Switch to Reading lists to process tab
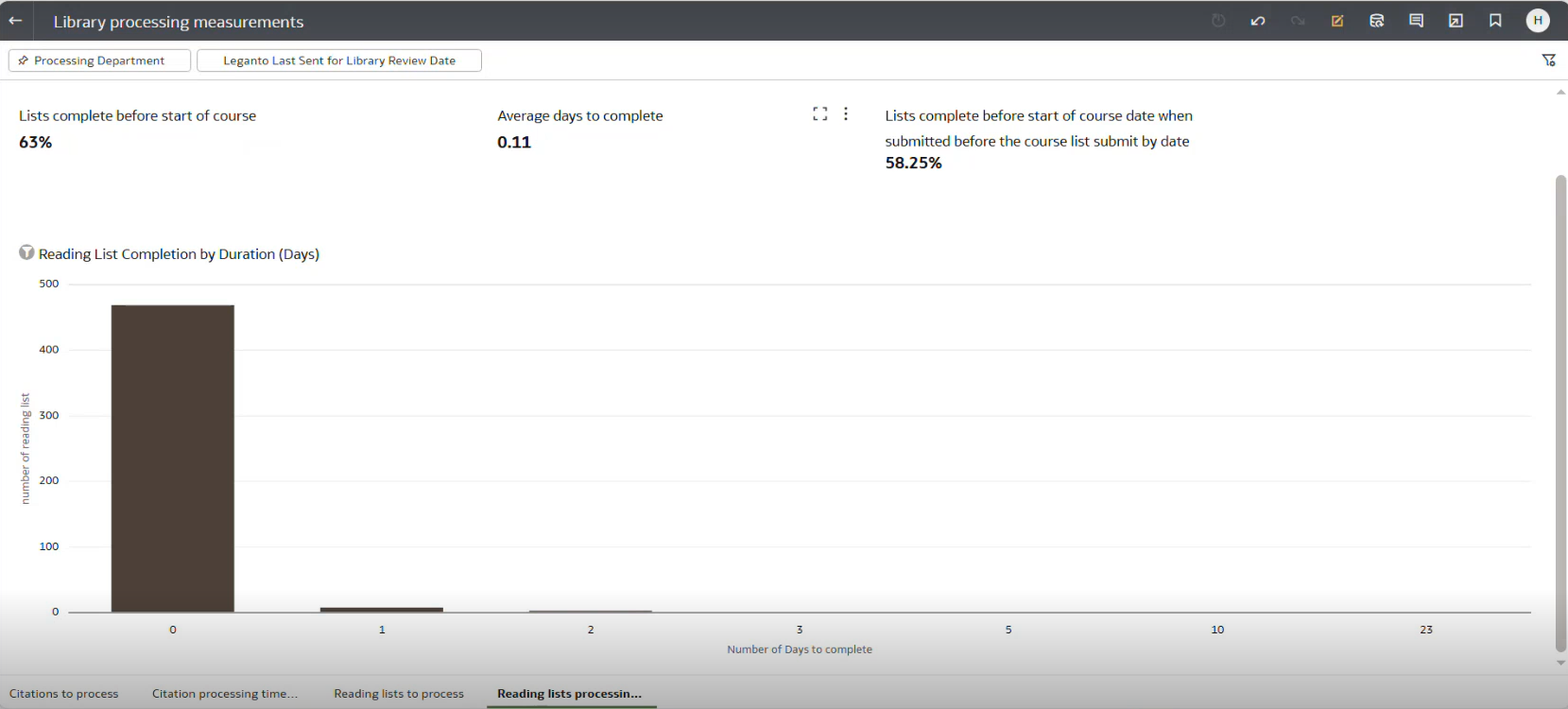The width and height of the screenshot is (1568, 709). click(399, 693)
